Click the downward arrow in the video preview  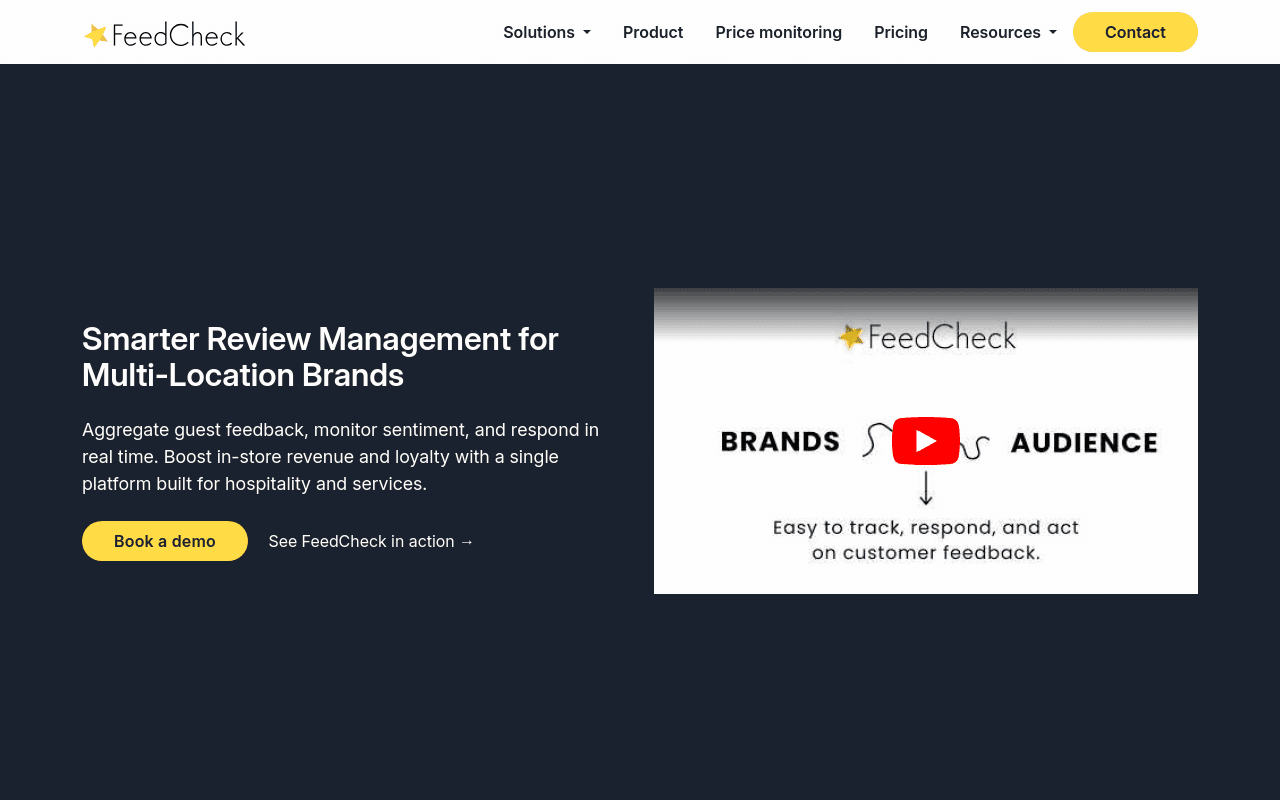pos(926,488)
